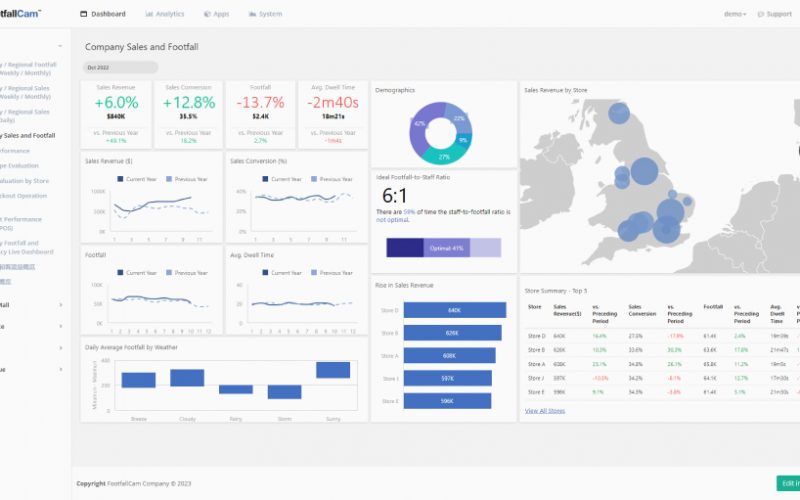The height and width of the screenshot is (500, 800).
Task: Click the Dashboard icon in top navigation
Action: click(84, 14)
